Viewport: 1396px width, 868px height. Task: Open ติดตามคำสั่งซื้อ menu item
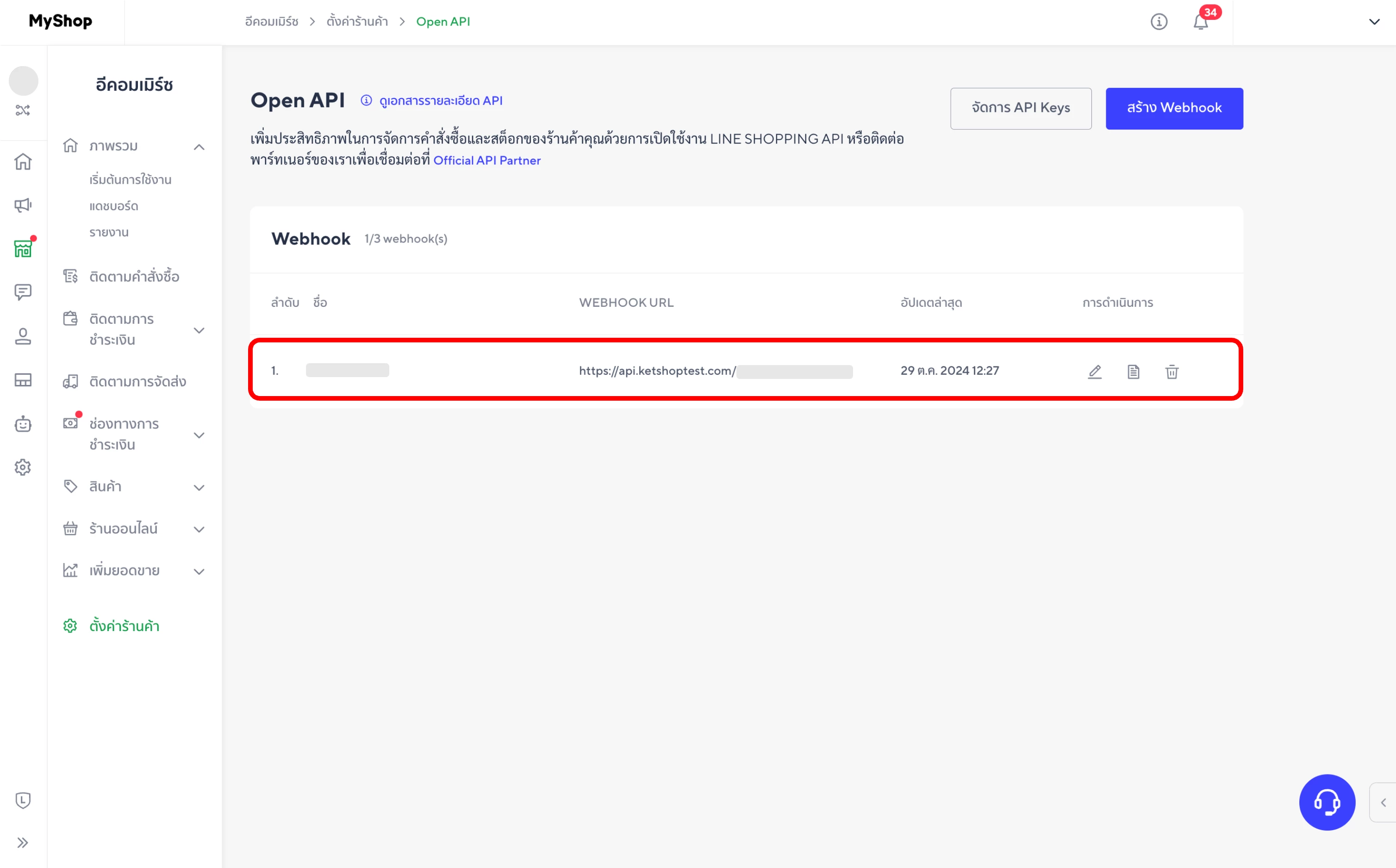(x=134, y=277)
